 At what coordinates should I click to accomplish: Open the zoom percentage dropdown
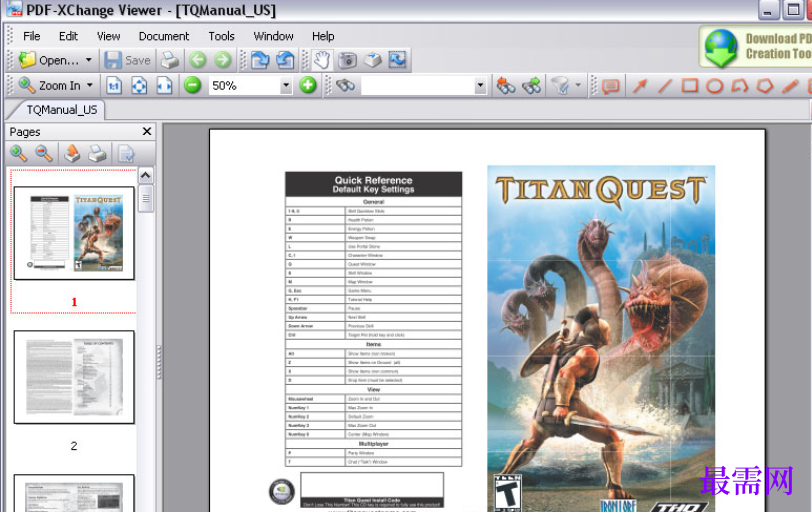tap(286, 85)
